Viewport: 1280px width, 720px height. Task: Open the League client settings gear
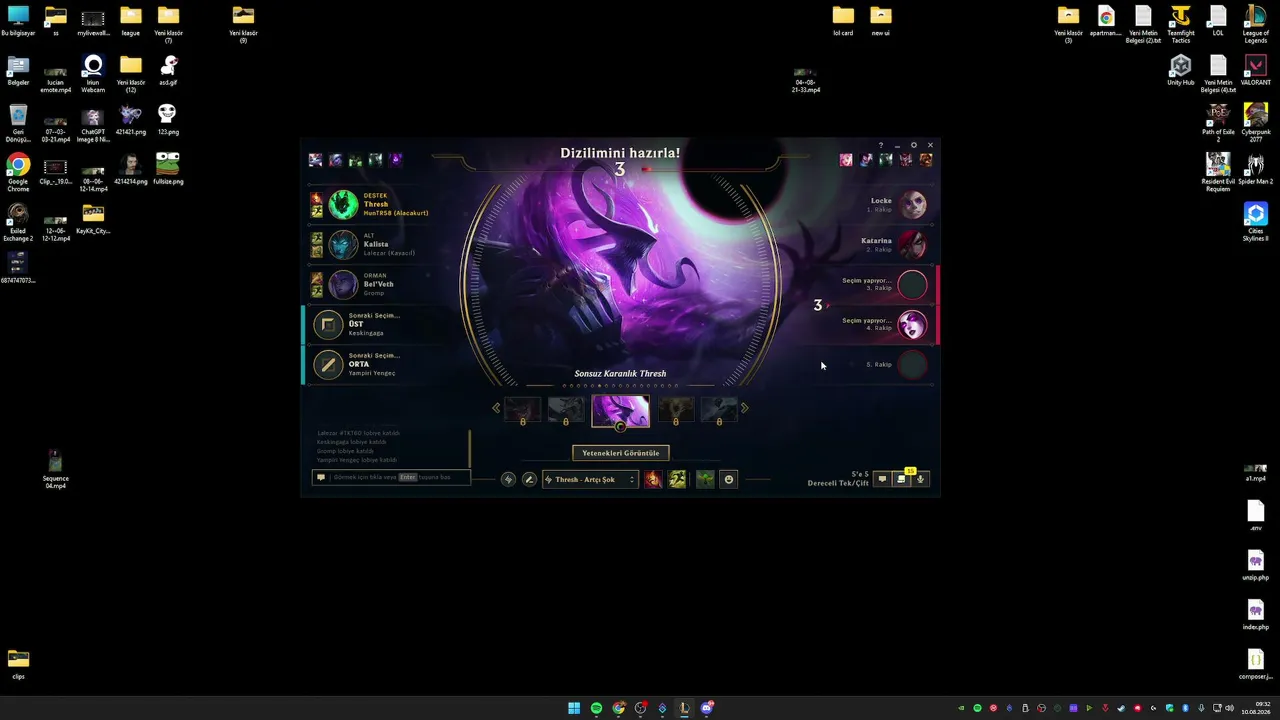[914, 146]
